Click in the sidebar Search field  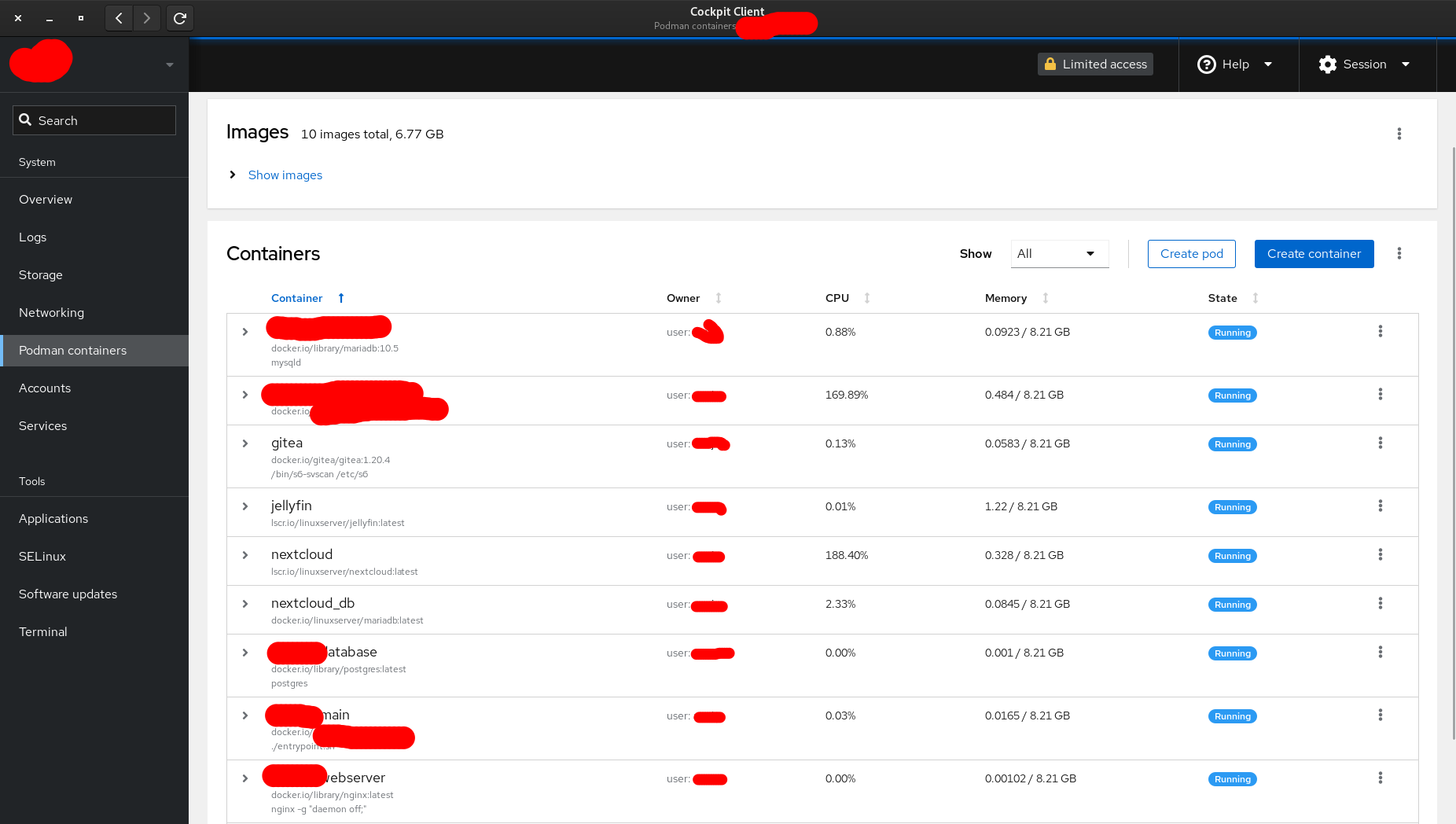pyautogui.click(x=94, y=120)
